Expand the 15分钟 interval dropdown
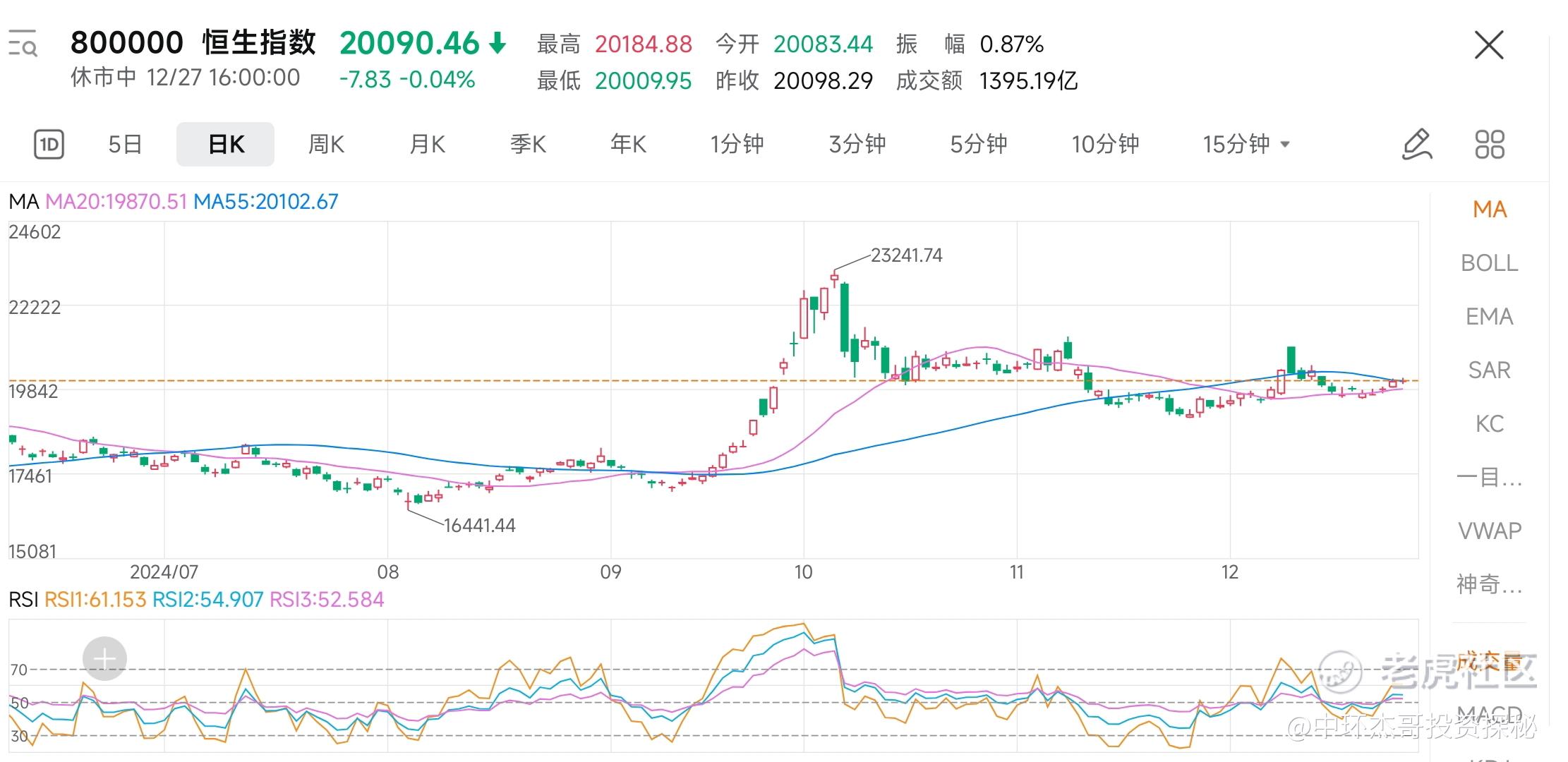Image resolution: width=1568 pixels, height=762 pixels. [1246, 144]
